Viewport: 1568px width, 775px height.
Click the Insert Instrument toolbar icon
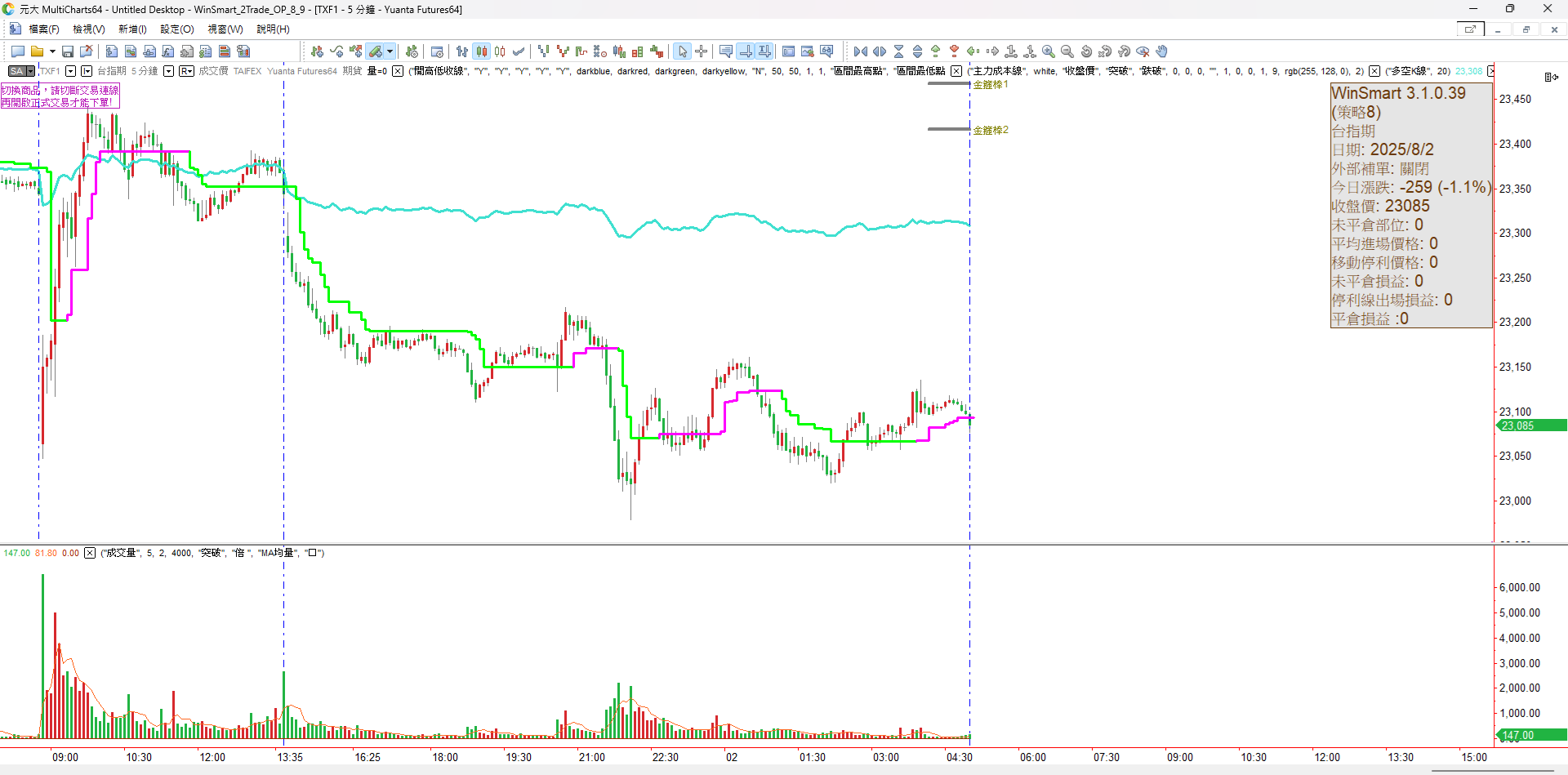coord(317,51)
